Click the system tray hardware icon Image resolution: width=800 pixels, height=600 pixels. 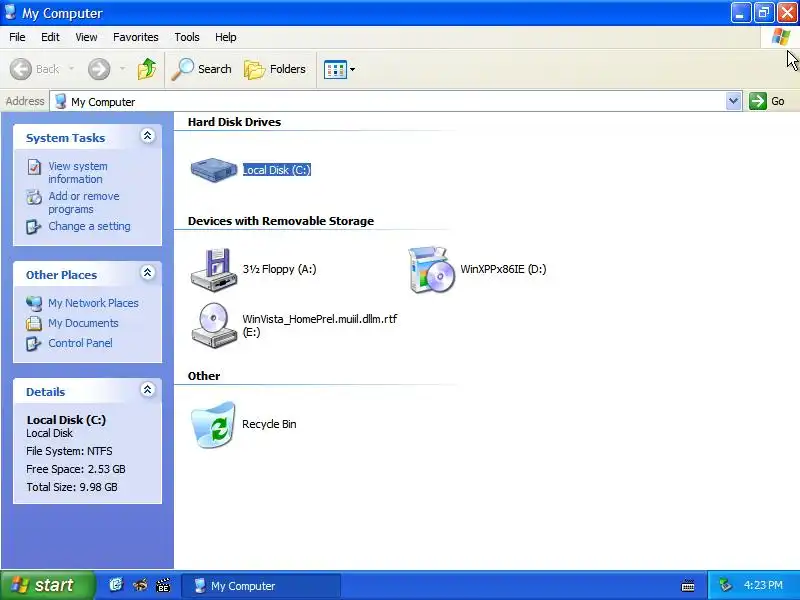pos(726,585)
